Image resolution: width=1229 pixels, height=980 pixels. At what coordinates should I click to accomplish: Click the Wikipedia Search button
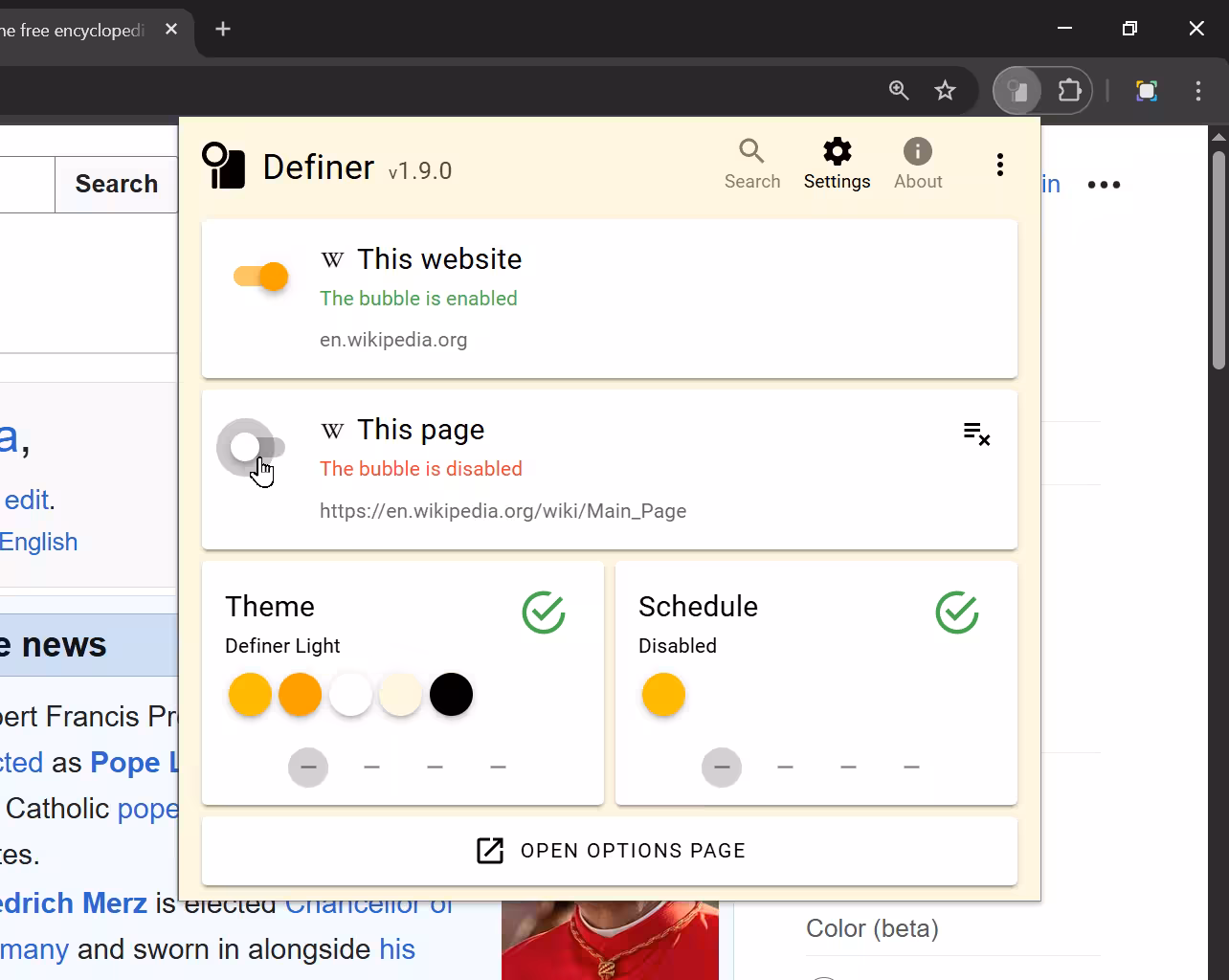[117, 184]
